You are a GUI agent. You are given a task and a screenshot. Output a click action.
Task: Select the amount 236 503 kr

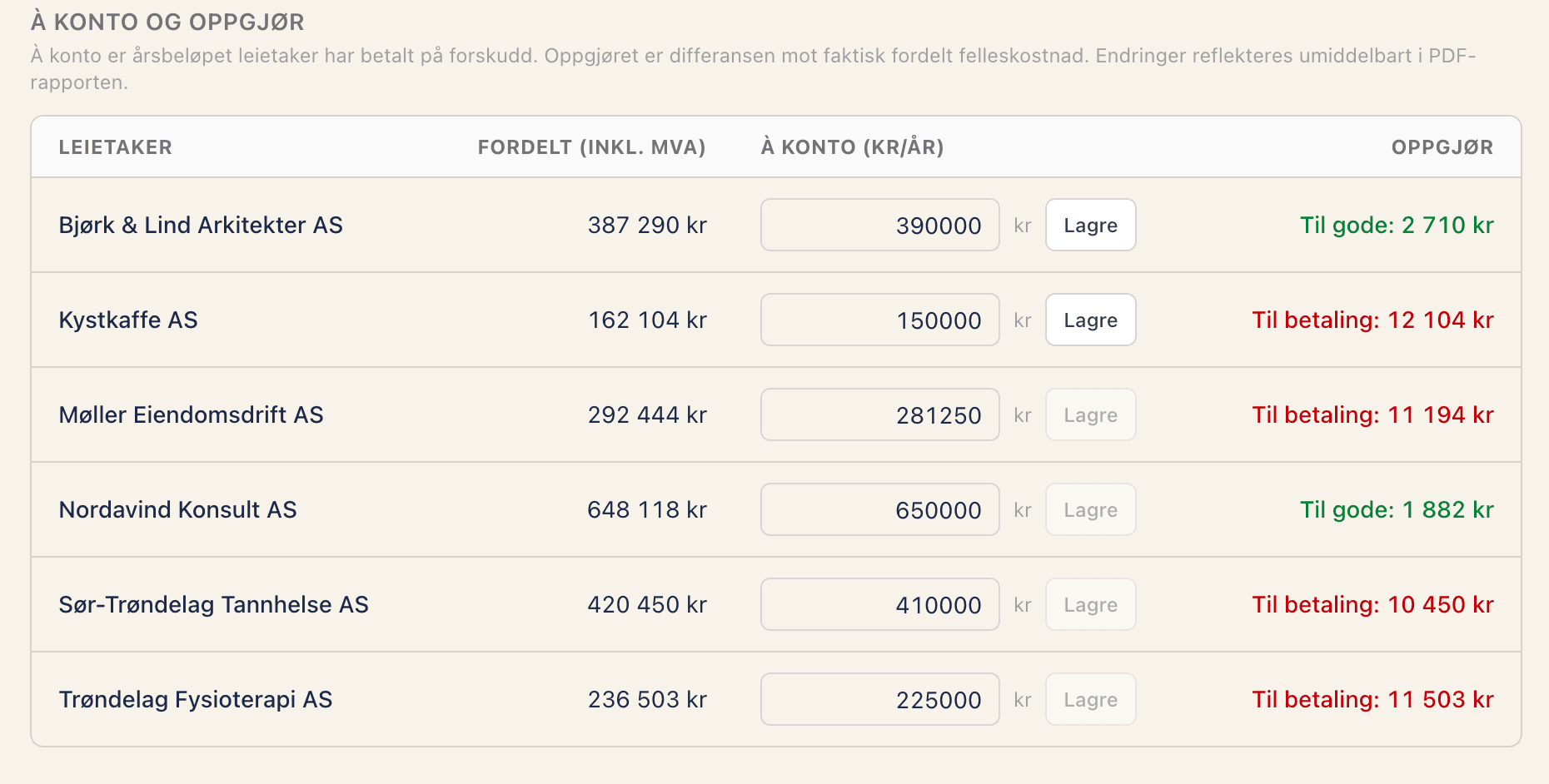[647, 699]
